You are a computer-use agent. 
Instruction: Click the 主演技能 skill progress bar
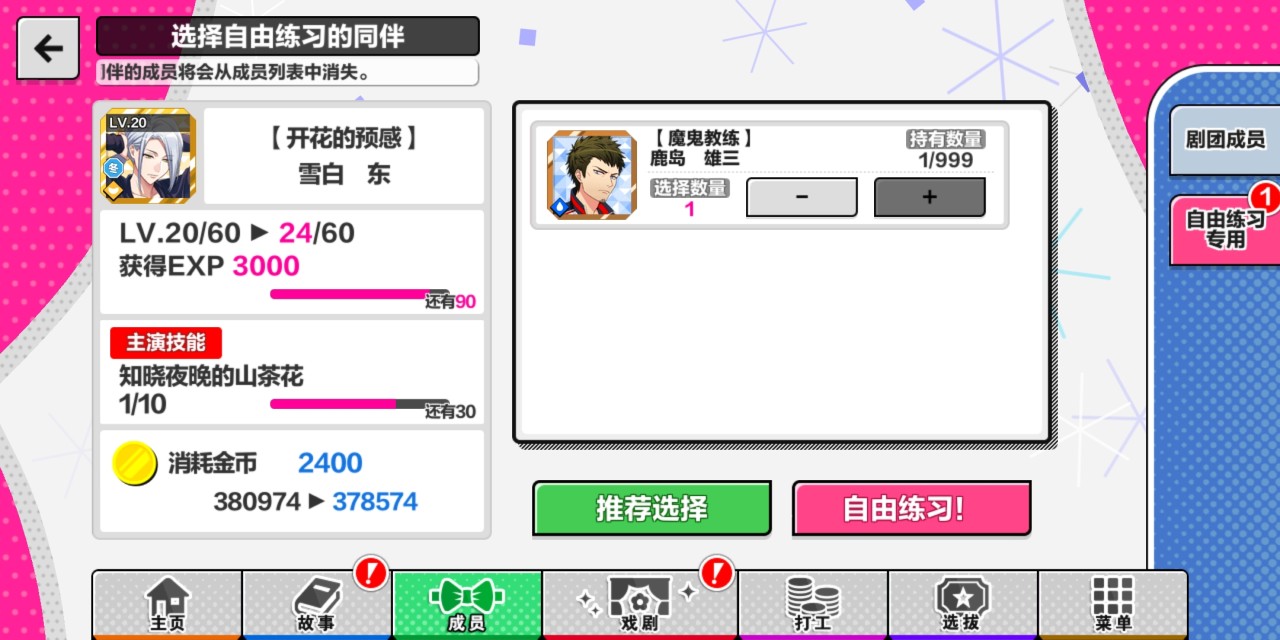pos(360,404)
